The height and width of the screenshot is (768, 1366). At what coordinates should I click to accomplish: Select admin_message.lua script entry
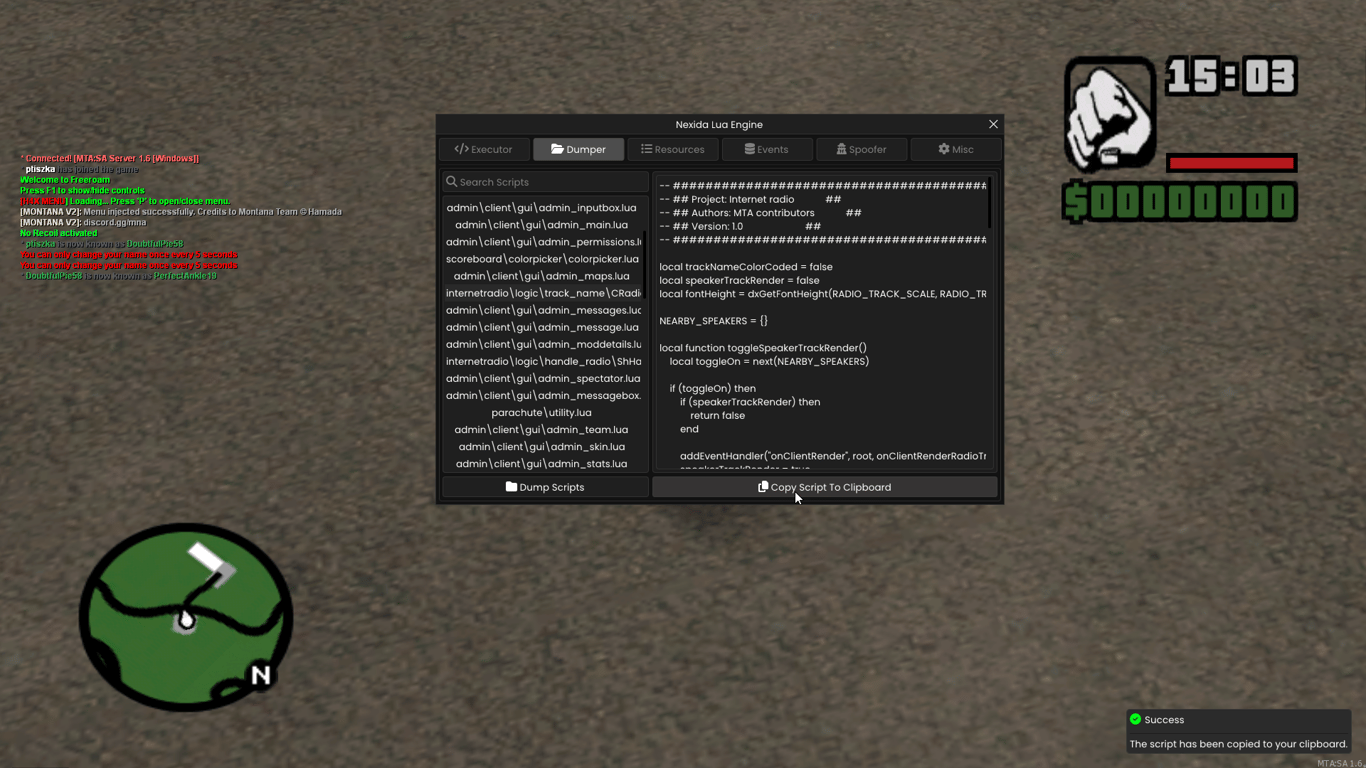542,327
